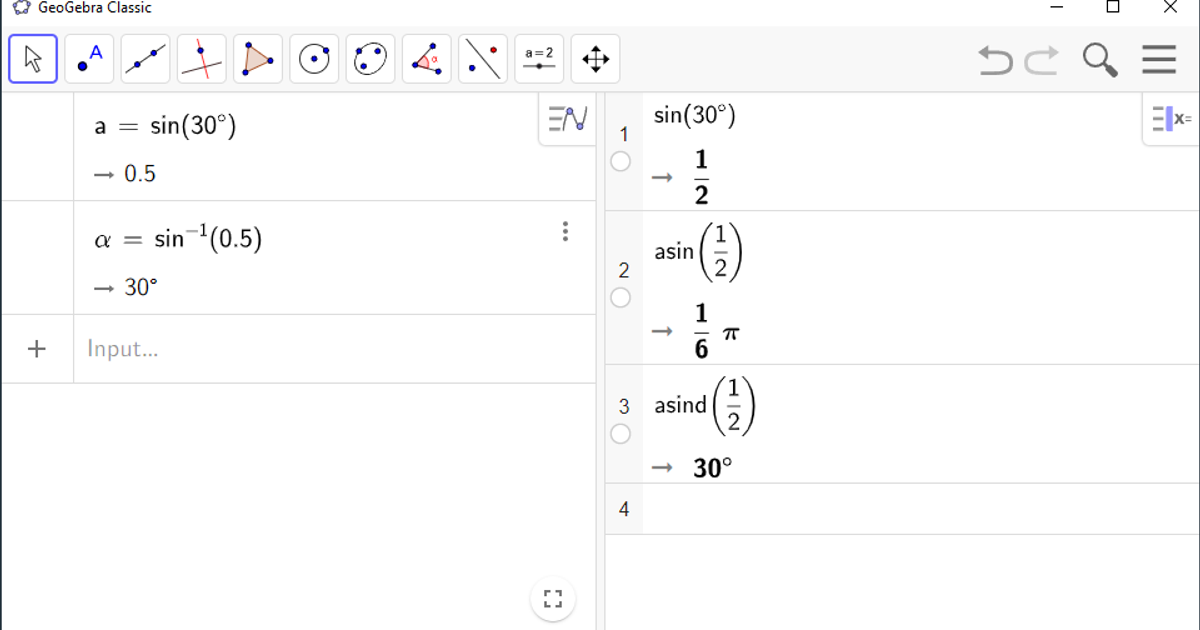Open the Algebra view sort options
The height and width of the screenshot is (630, 1200).
coord(566,116)
